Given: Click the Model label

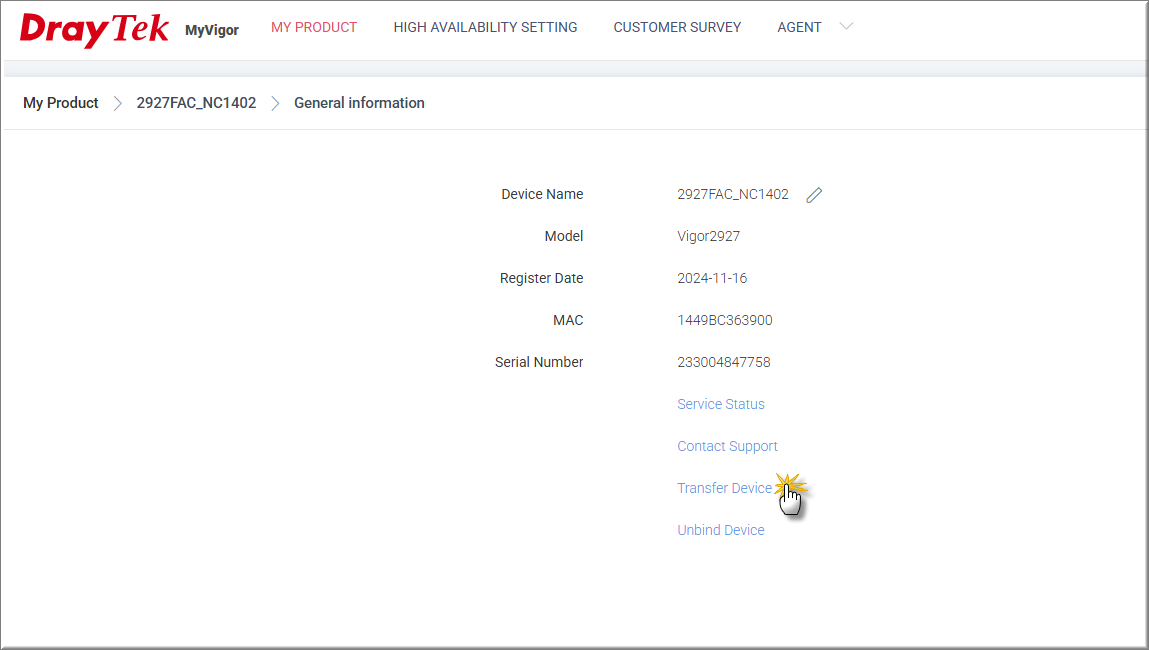Looking at the screenshot, I should [564, 236].
